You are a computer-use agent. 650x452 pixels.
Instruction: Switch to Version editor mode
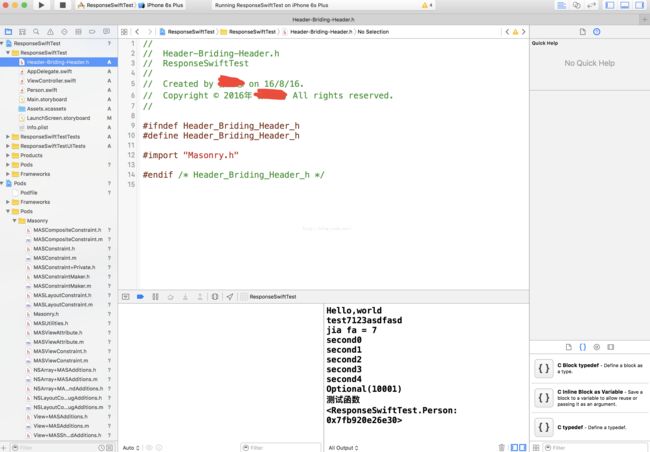coord(592,5)
